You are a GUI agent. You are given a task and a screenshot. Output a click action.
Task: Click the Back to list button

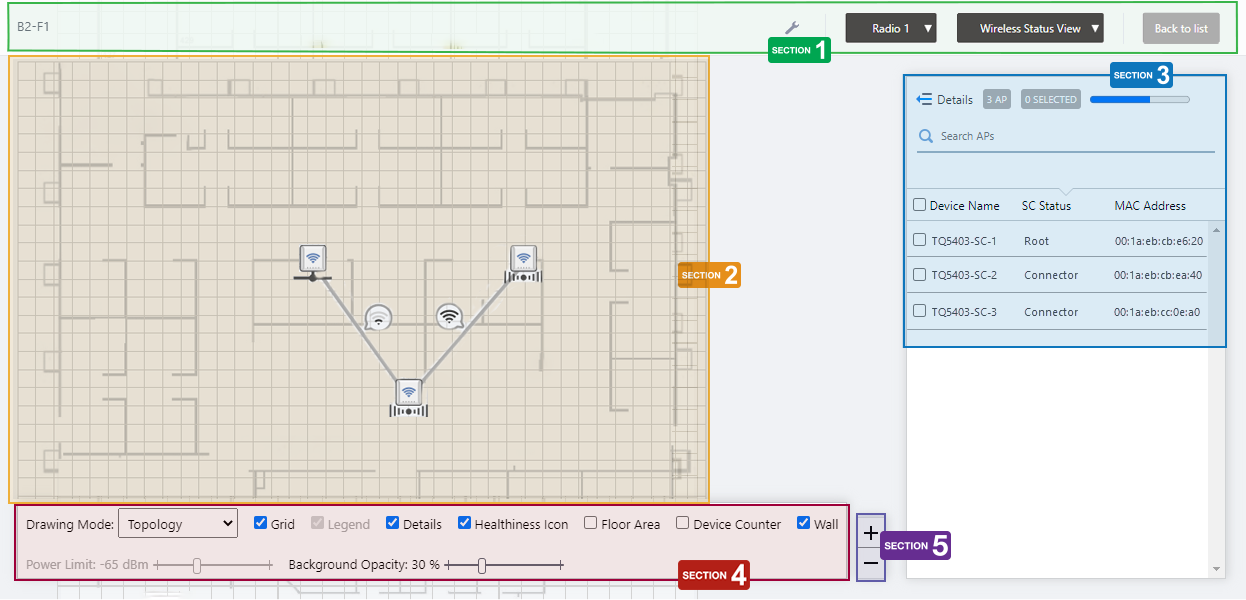1180,28
